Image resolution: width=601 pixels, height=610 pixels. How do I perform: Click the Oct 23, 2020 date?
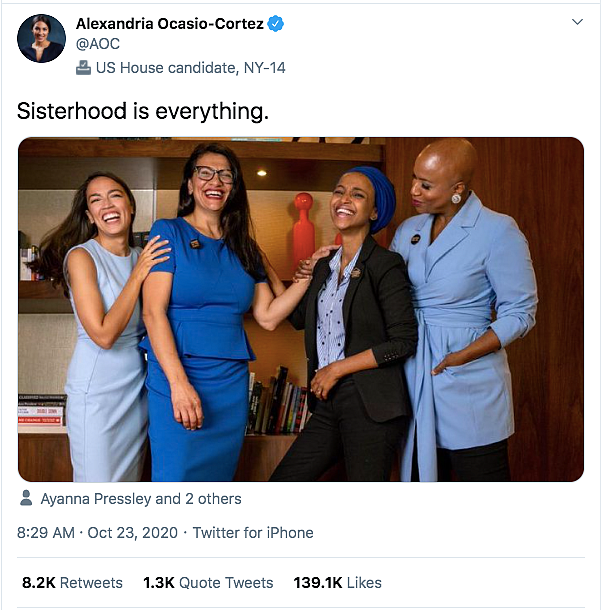click(x=132, y=533)
